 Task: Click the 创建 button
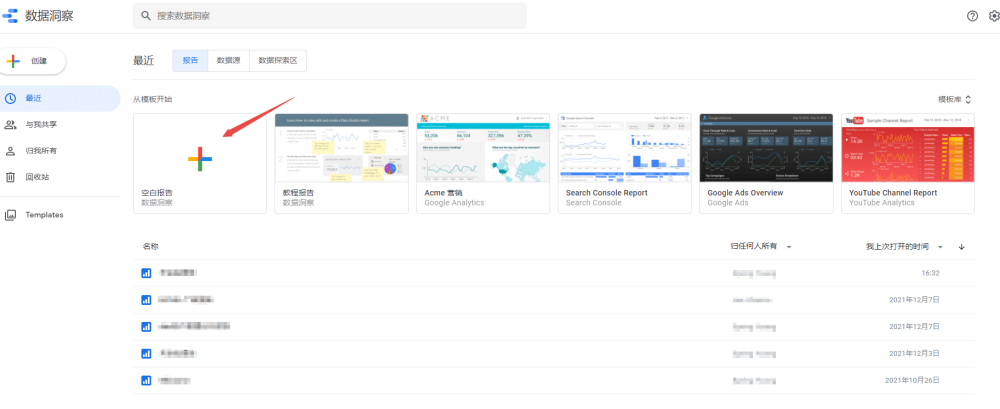pyautogui.click(x=34, y=61)
